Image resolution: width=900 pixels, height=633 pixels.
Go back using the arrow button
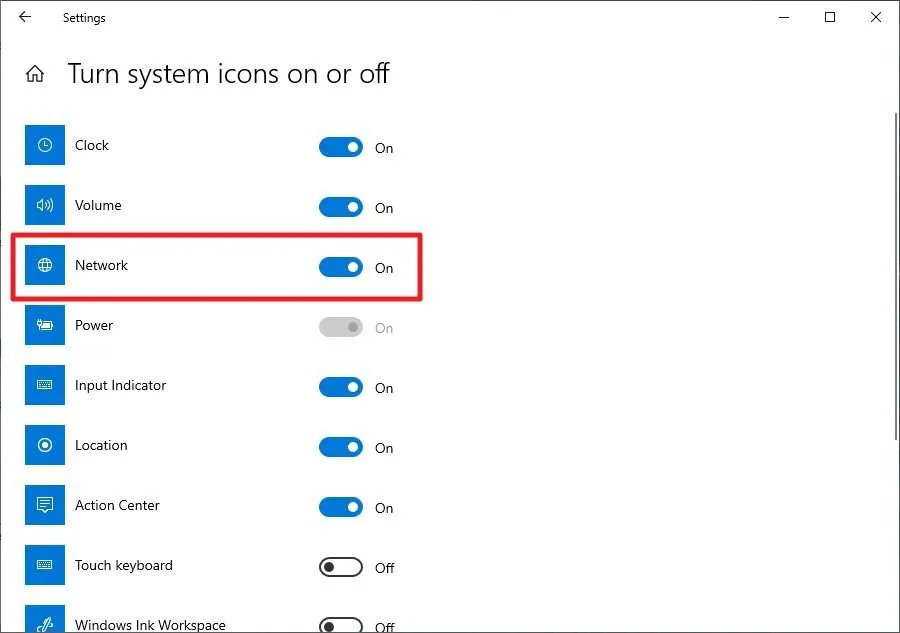coord(25,17)
